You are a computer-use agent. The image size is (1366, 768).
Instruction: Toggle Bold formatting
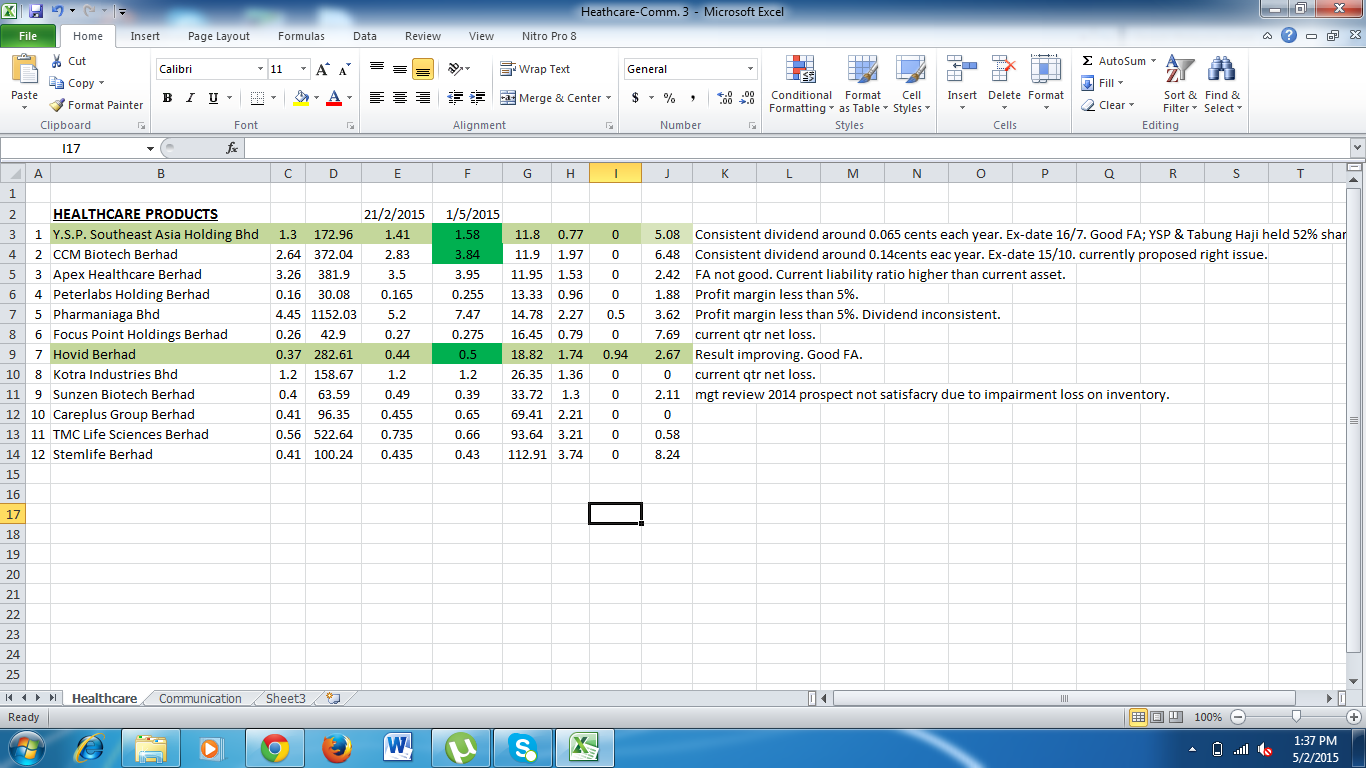167,98
